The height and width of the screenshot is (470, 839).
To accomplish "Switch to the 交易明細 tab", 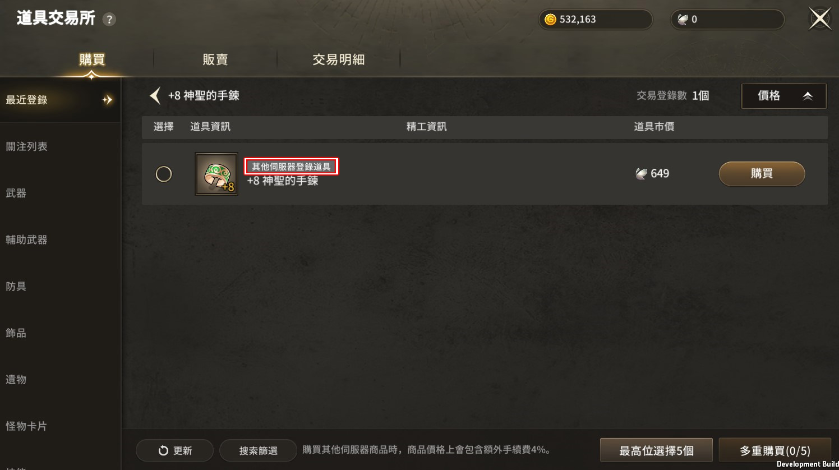I will [338, 59].
